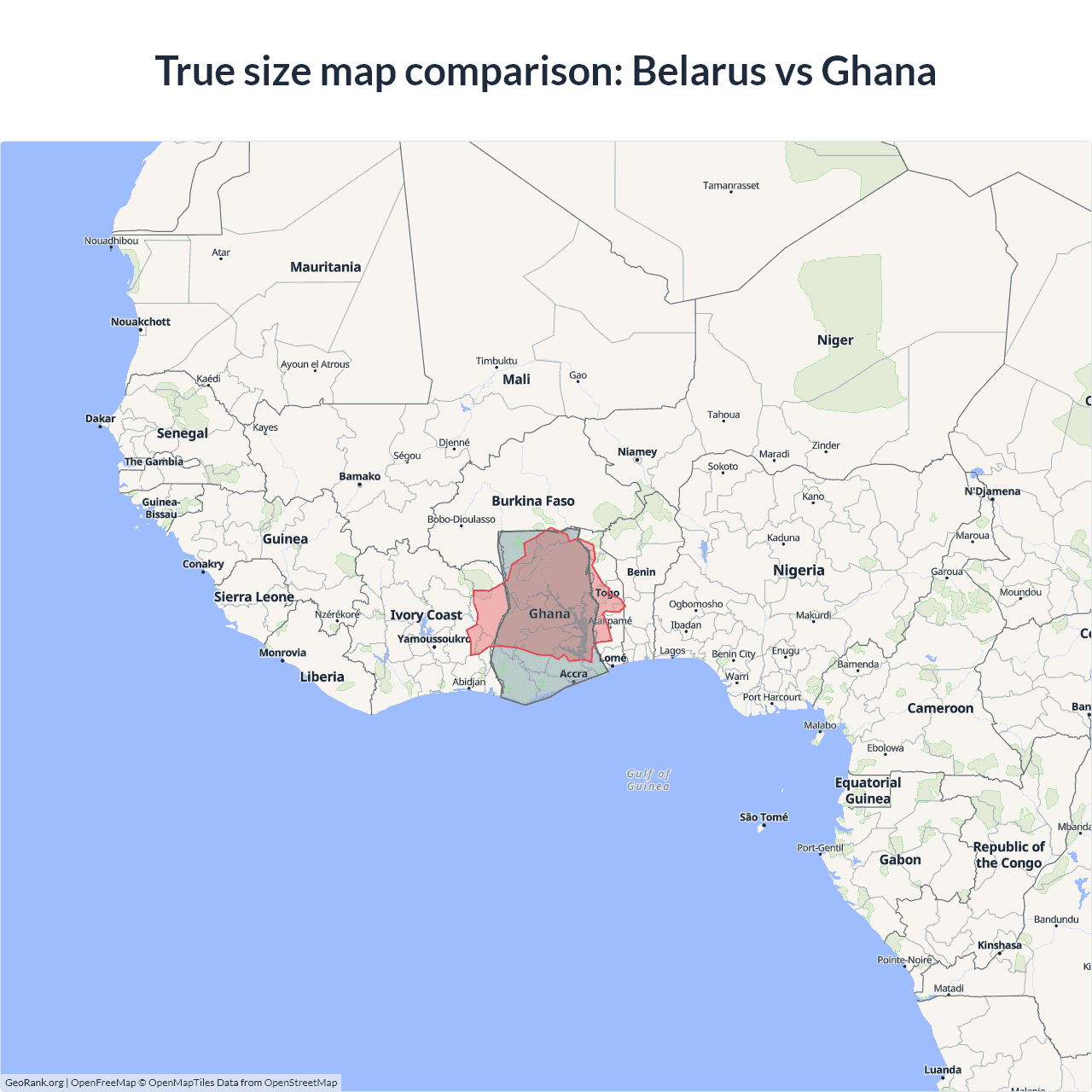Select the Burkina Faso country label
Viewport: 1092px width, 1092px height.
point(533,501)
